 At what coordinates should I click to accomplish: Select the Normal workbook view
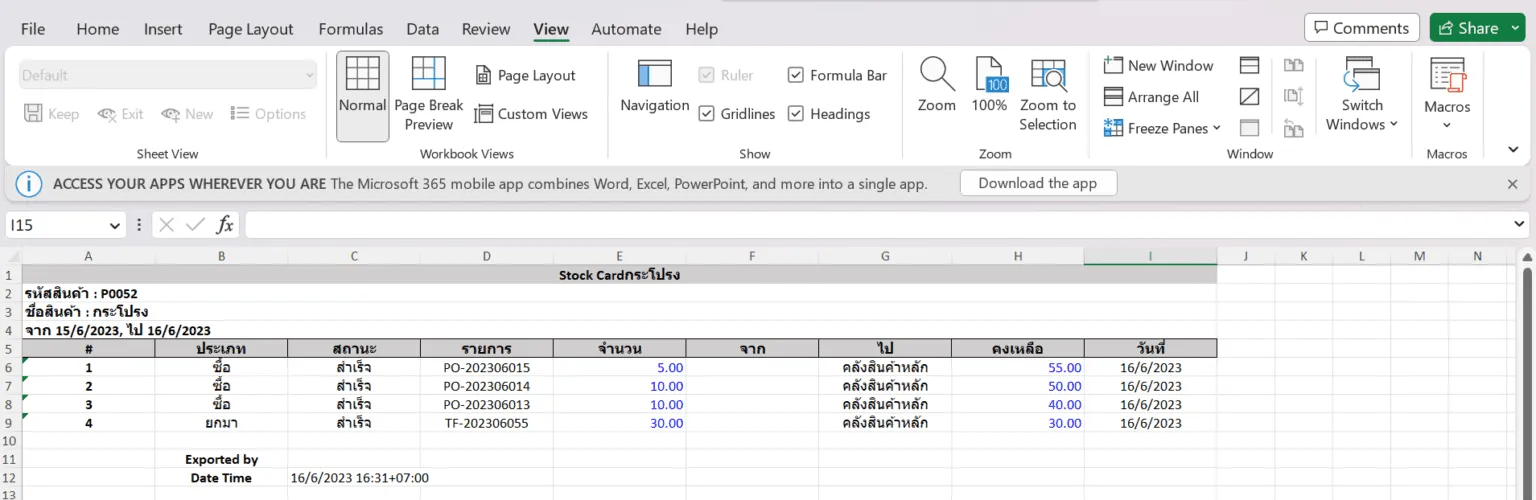362,95
